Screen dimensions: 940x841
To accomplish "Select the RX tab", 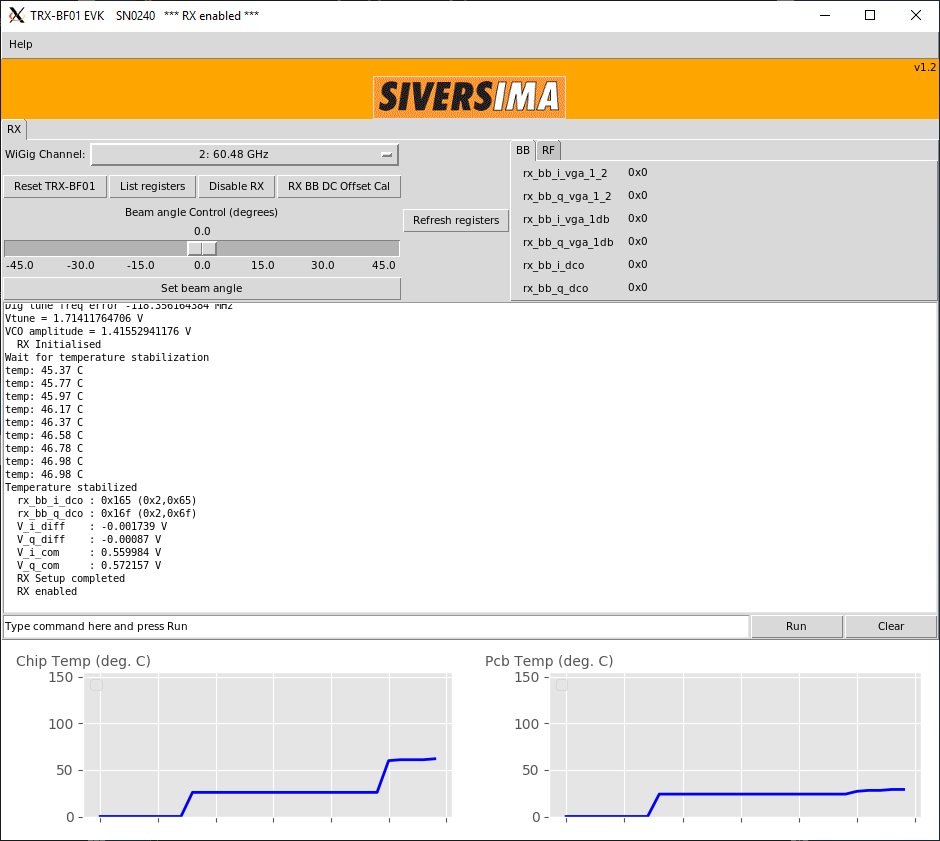I will tap(14, 129).
